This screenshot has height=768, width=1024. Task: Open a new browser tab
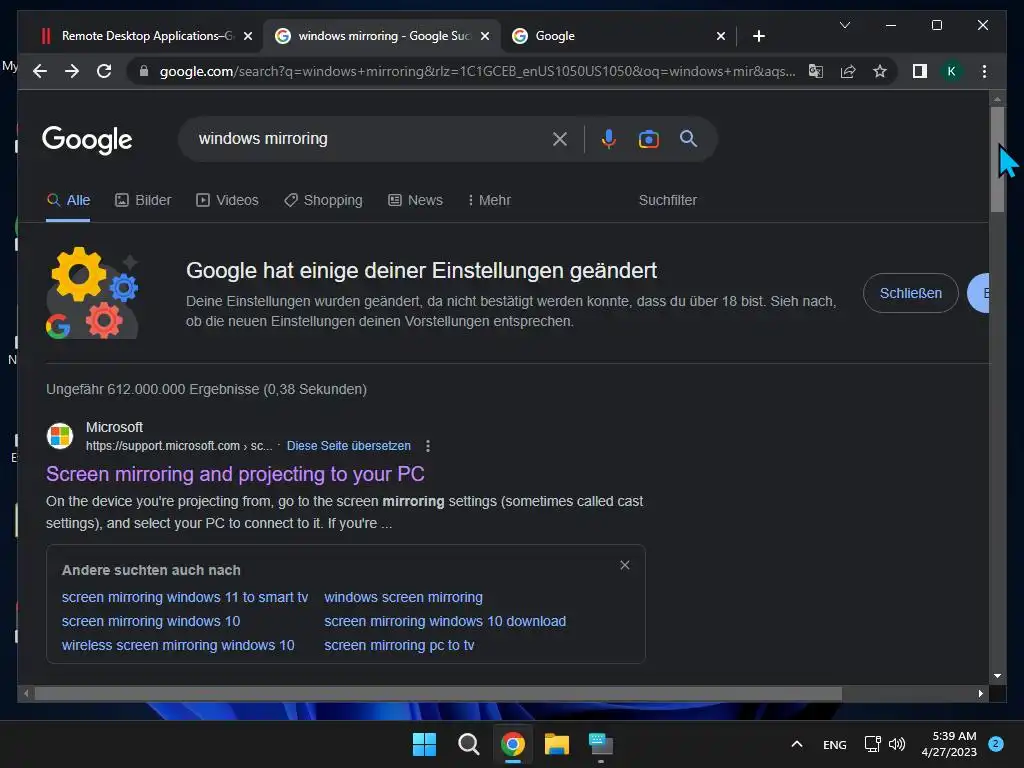[x=759, y=36]
